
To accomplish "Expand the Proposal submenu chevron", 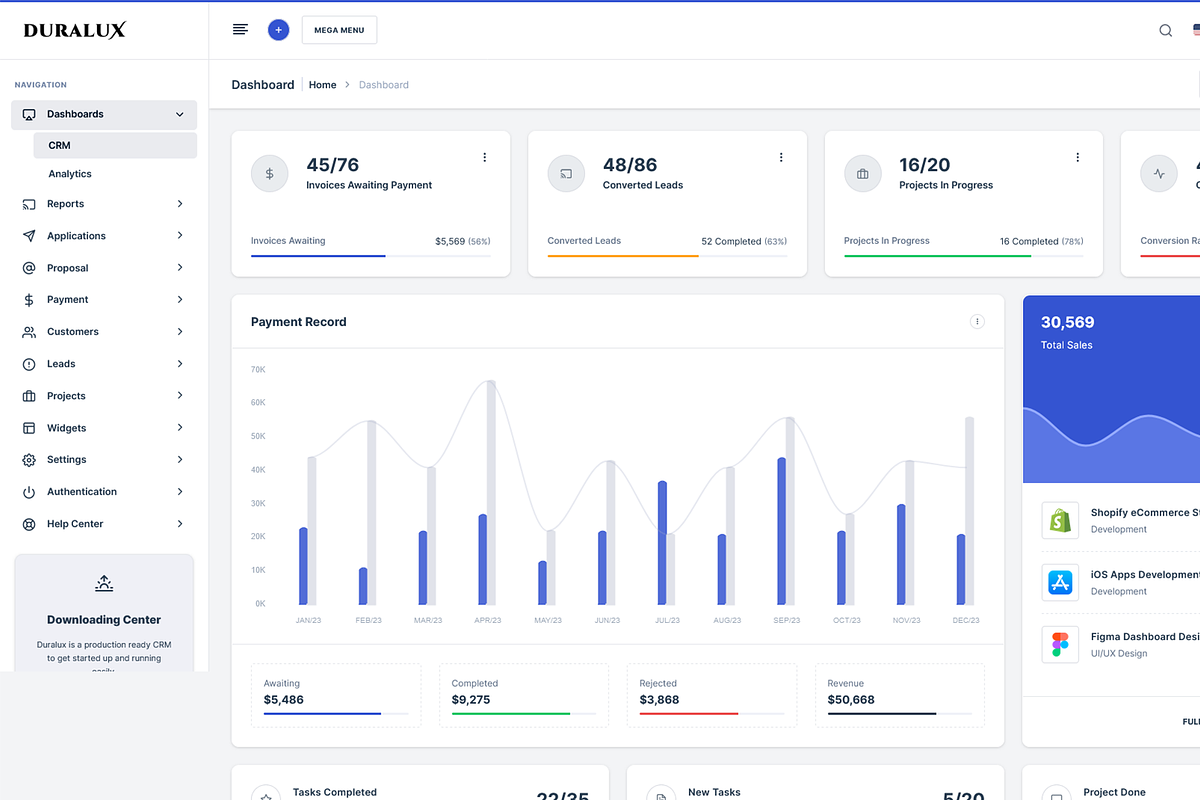I will (180, 268).
